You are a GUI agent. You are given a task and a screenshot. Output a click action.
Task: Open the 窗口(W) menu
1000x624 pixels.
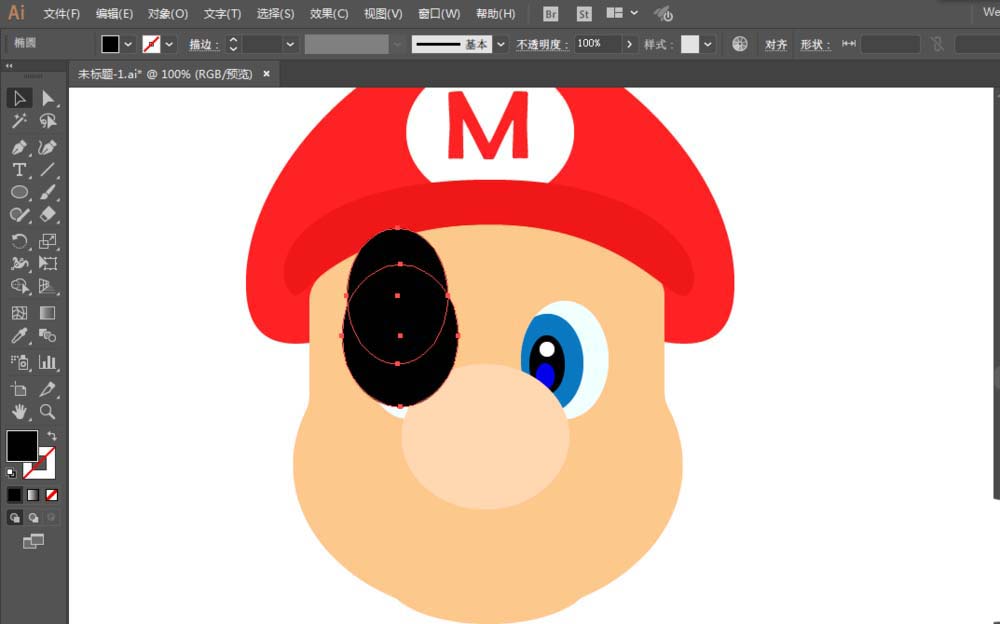tap(439, 13)
